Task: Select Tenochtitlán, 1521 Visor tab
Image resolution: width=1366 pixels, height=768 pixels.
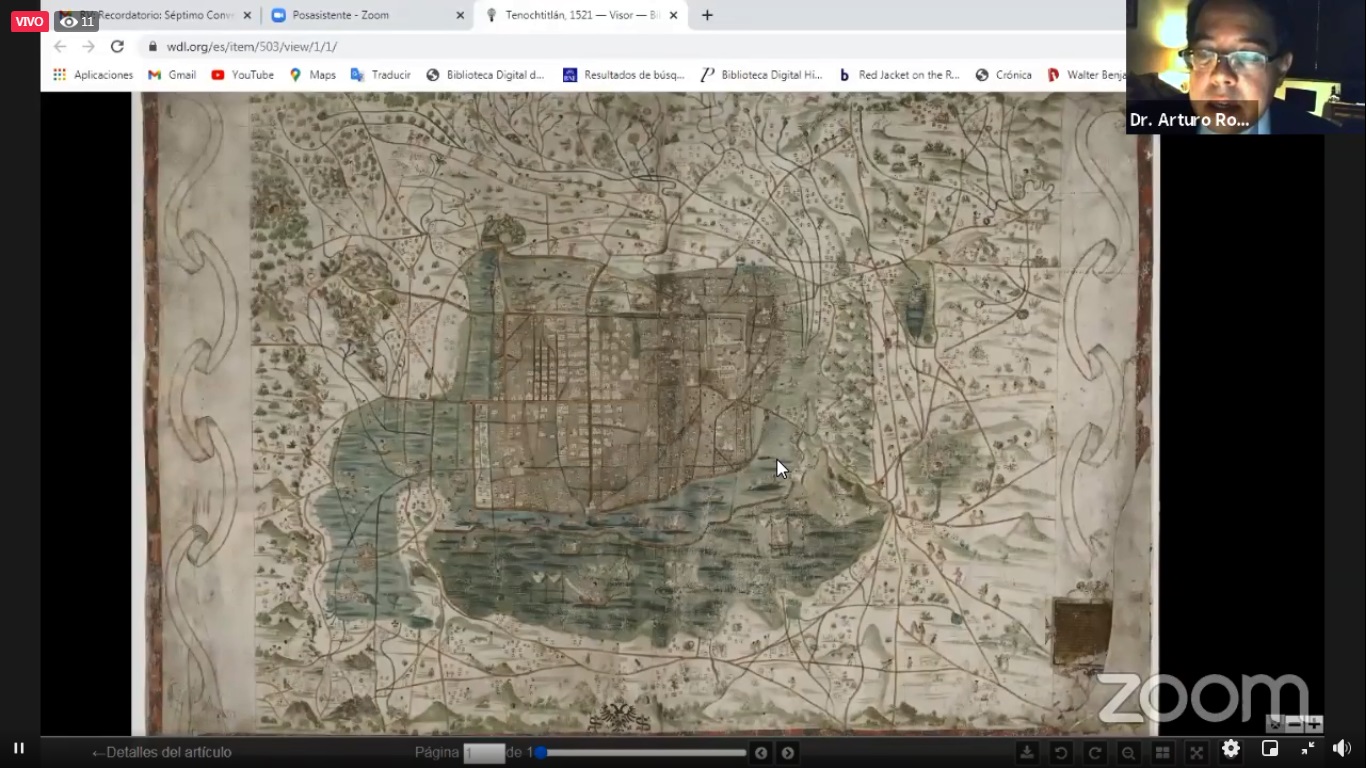Action: (x=580, y=15)
